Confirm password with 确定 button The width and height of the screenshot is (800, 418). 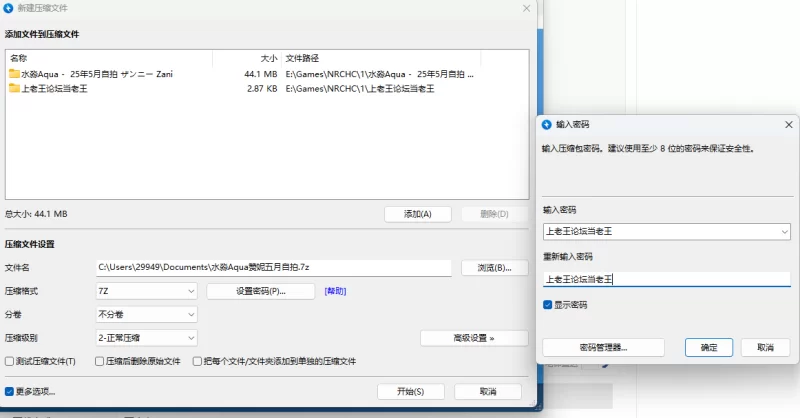click(709, 348)
